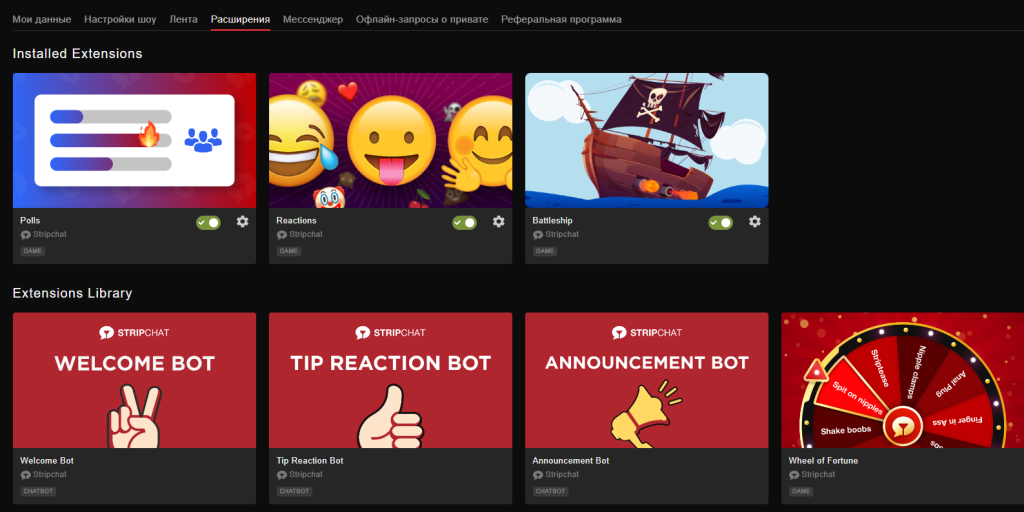Click the CHATBOT tag under Tip Reaction Bot

295,491
